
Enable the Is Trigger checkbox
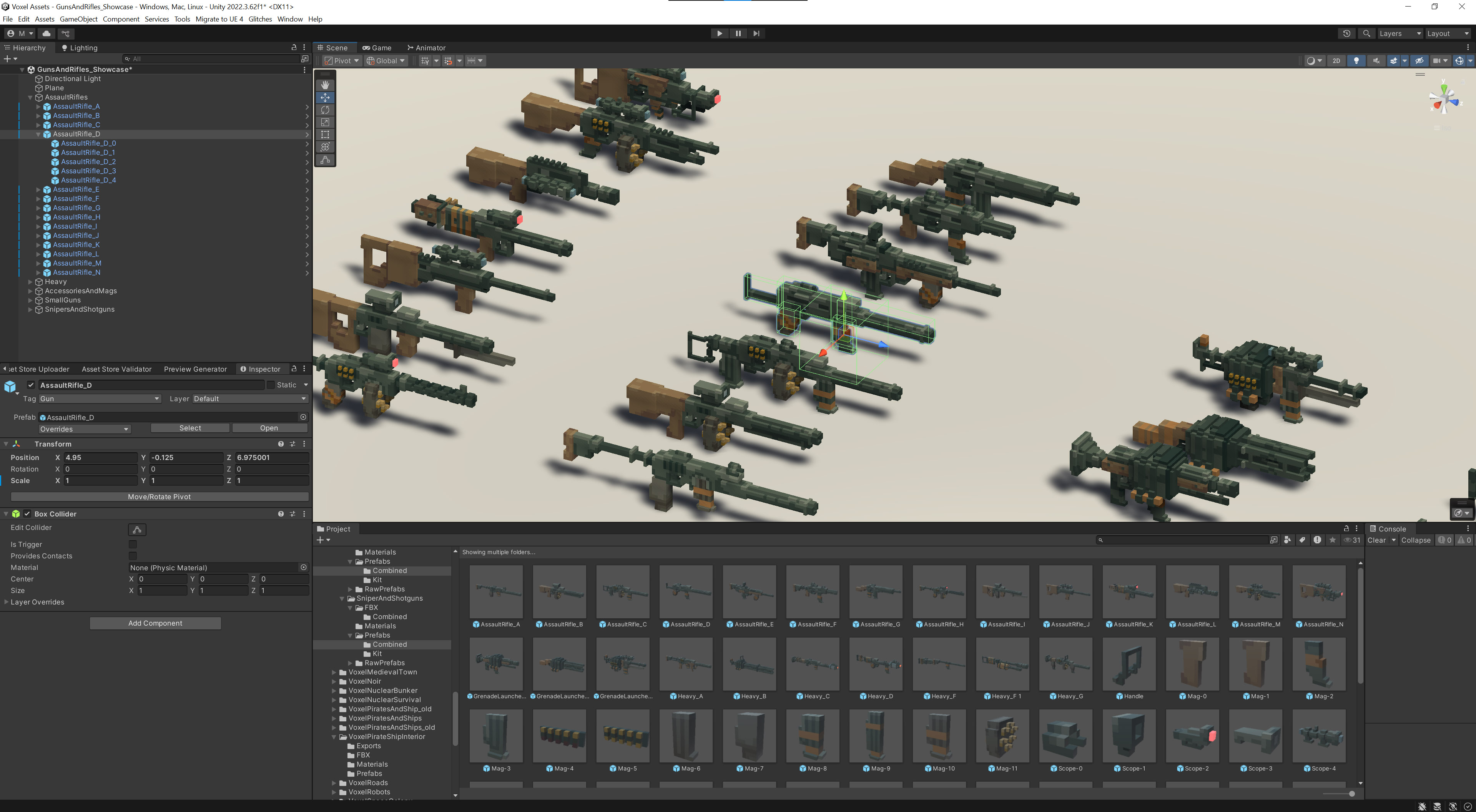pyautogui.click(x=132, y=545)
